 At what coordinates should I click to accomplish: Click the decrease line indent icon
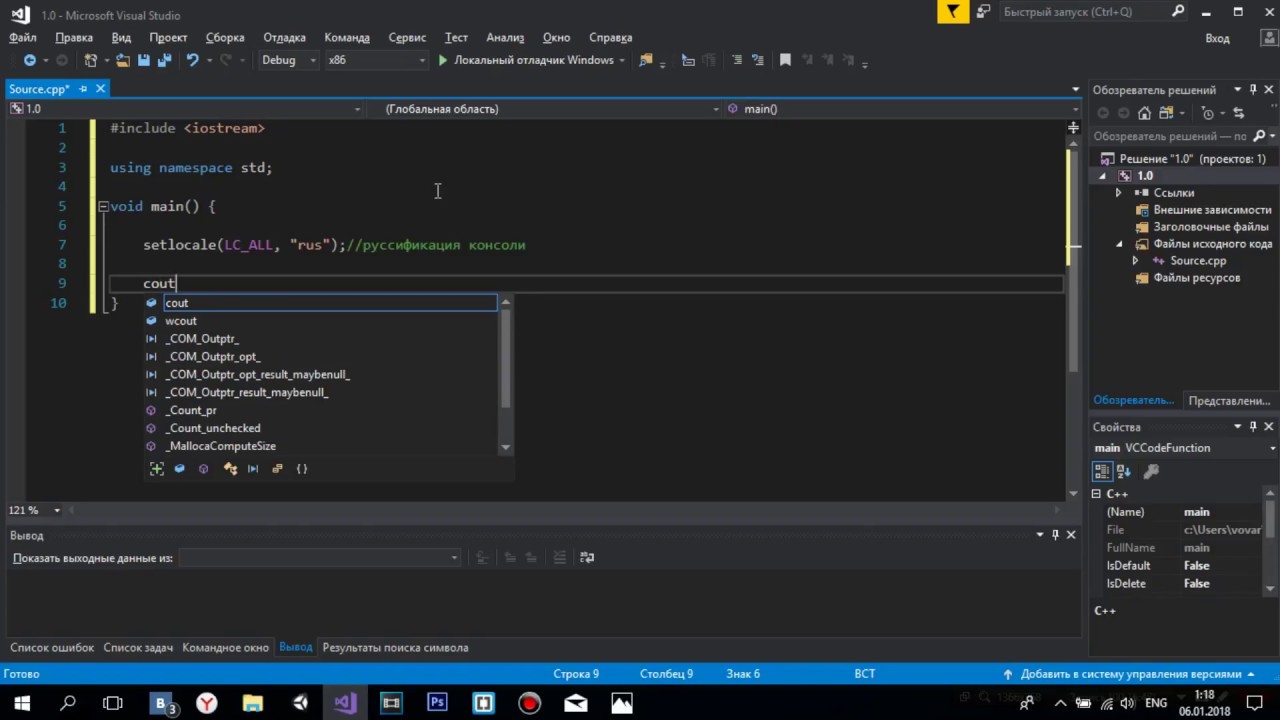(x=737, y=60)
